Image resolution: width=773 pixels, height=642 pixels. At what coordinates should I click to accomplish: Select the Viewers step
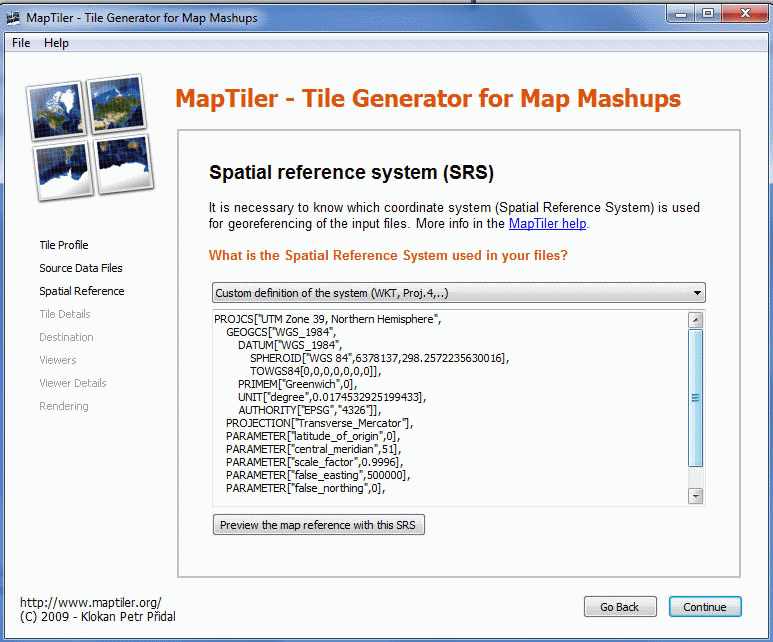(58, 360)
